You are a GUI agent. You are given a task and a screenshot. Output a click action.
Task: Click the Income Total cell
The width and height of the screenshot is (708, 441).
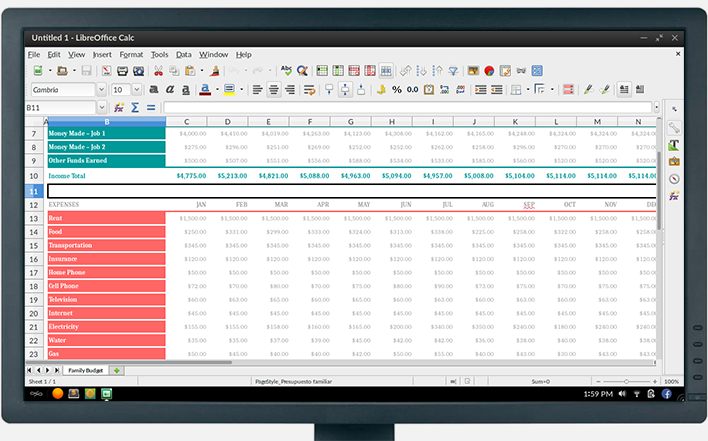pos(105,175)
